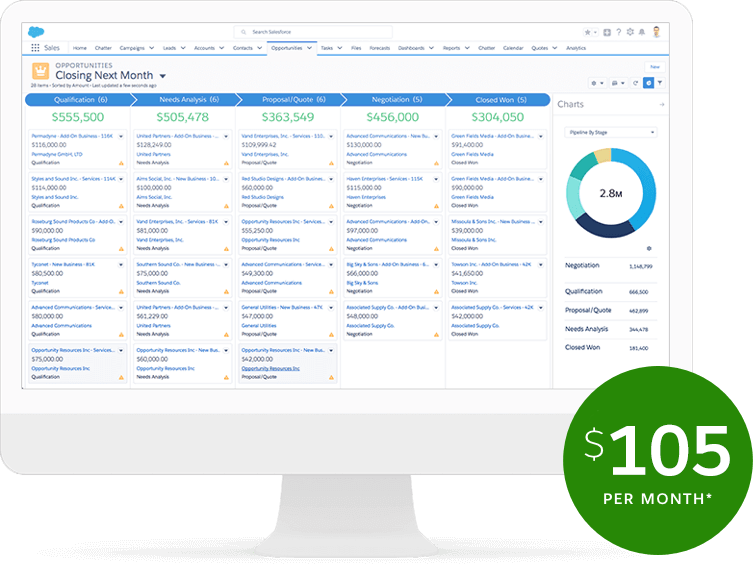Click the teal donut chart segment
The image size is (753, 564).
(x=584, y=166)
